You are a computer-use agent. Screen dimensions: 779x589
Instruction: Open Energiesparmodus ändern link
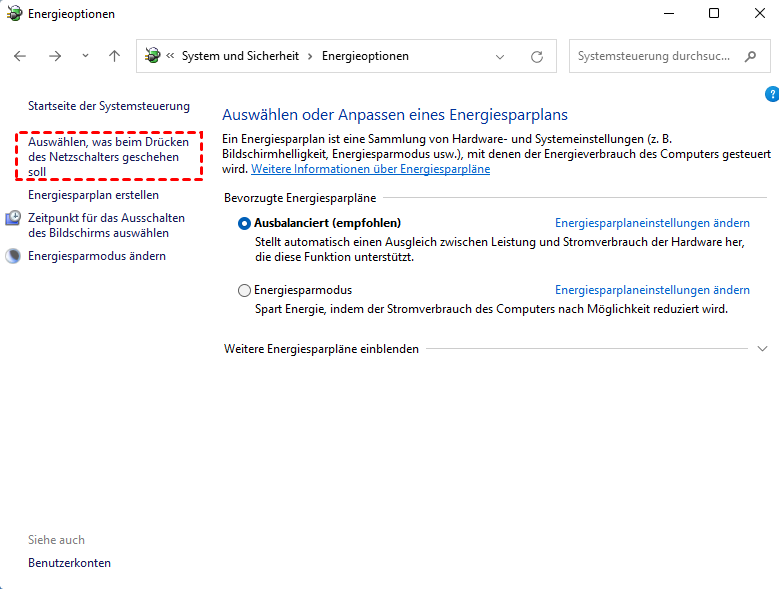[97, 256]
